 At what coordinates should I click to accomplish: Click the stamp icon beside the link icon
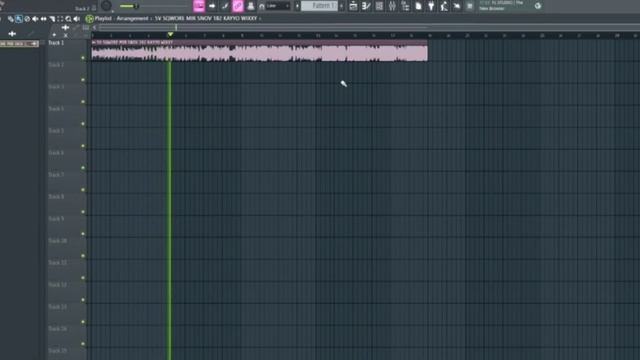click(251, 6)
